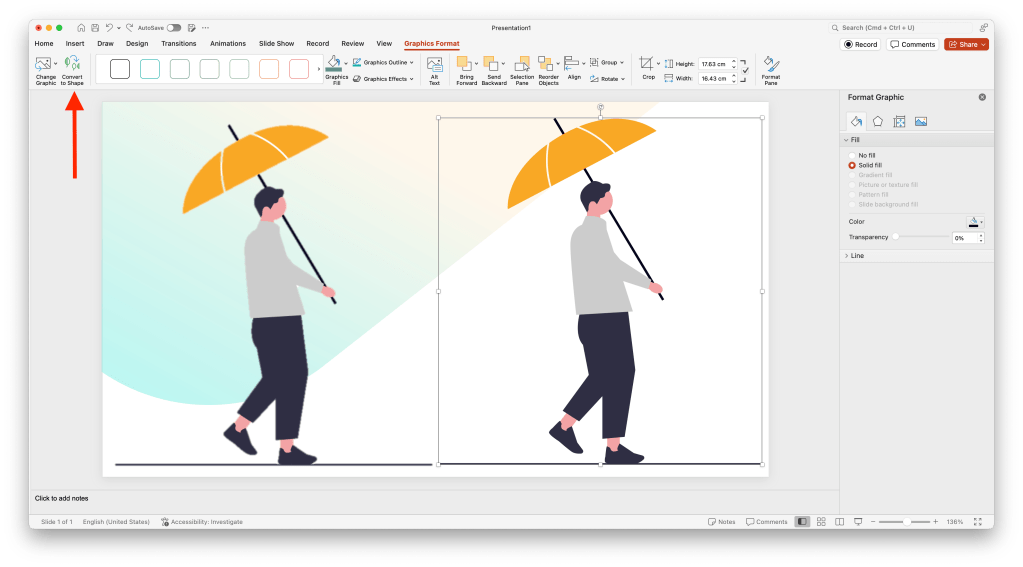Click the Format Pane ribbon icon
The width and height of the screenshot is (1023, 567).
[x=771, y=69]
